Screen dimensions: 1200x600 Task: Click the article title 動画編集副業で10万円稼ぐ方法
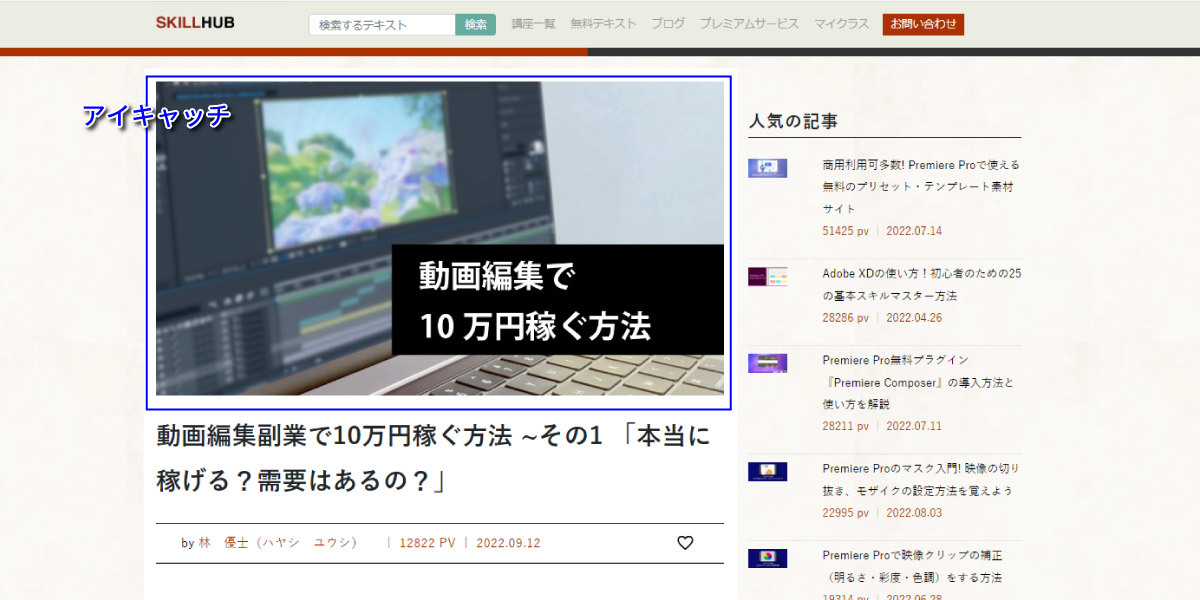434,458
